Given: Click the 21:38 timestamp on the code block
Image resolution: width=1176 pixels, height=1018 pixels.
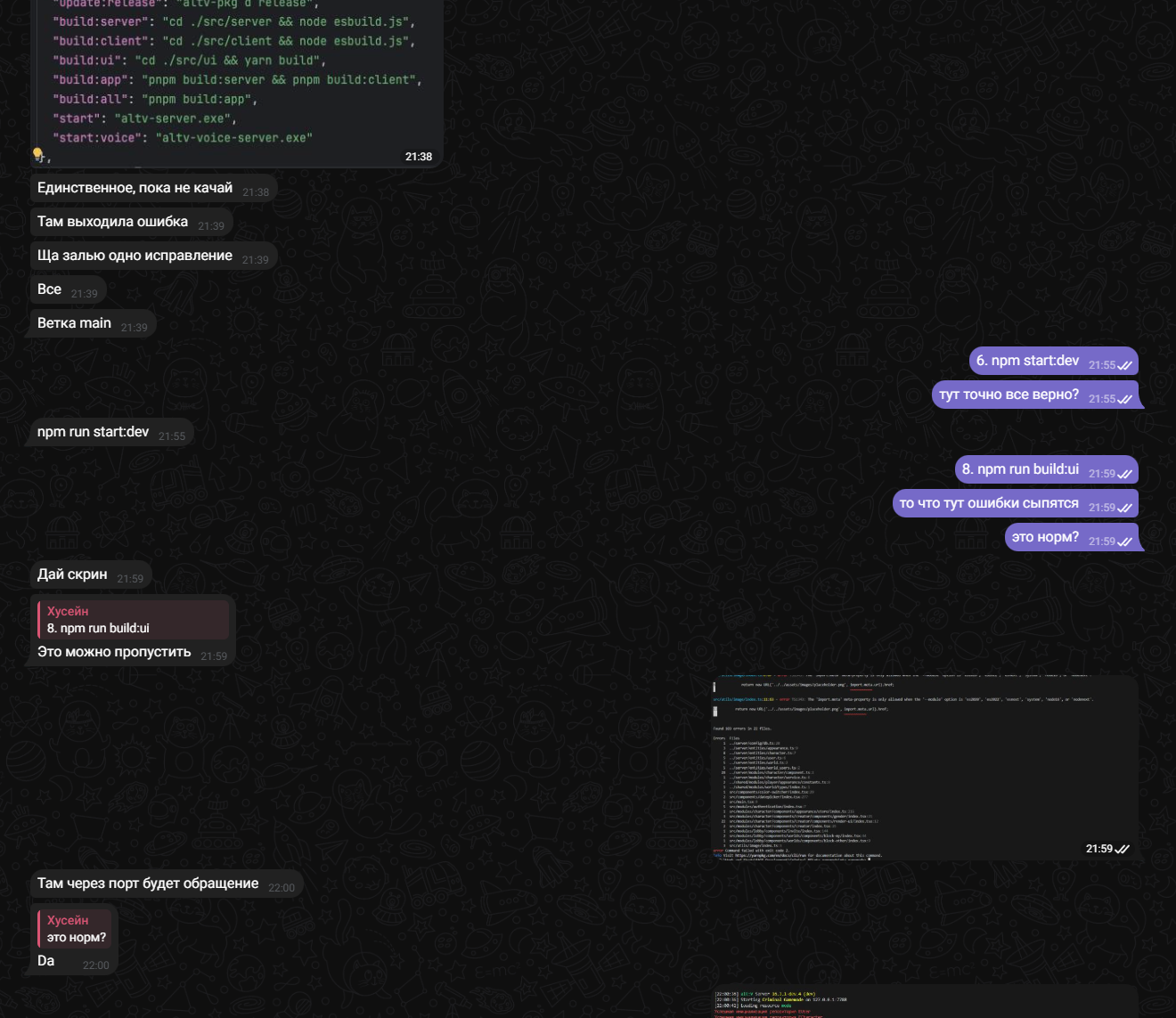Looking at the screenshot, I should [x=419, y=157].
